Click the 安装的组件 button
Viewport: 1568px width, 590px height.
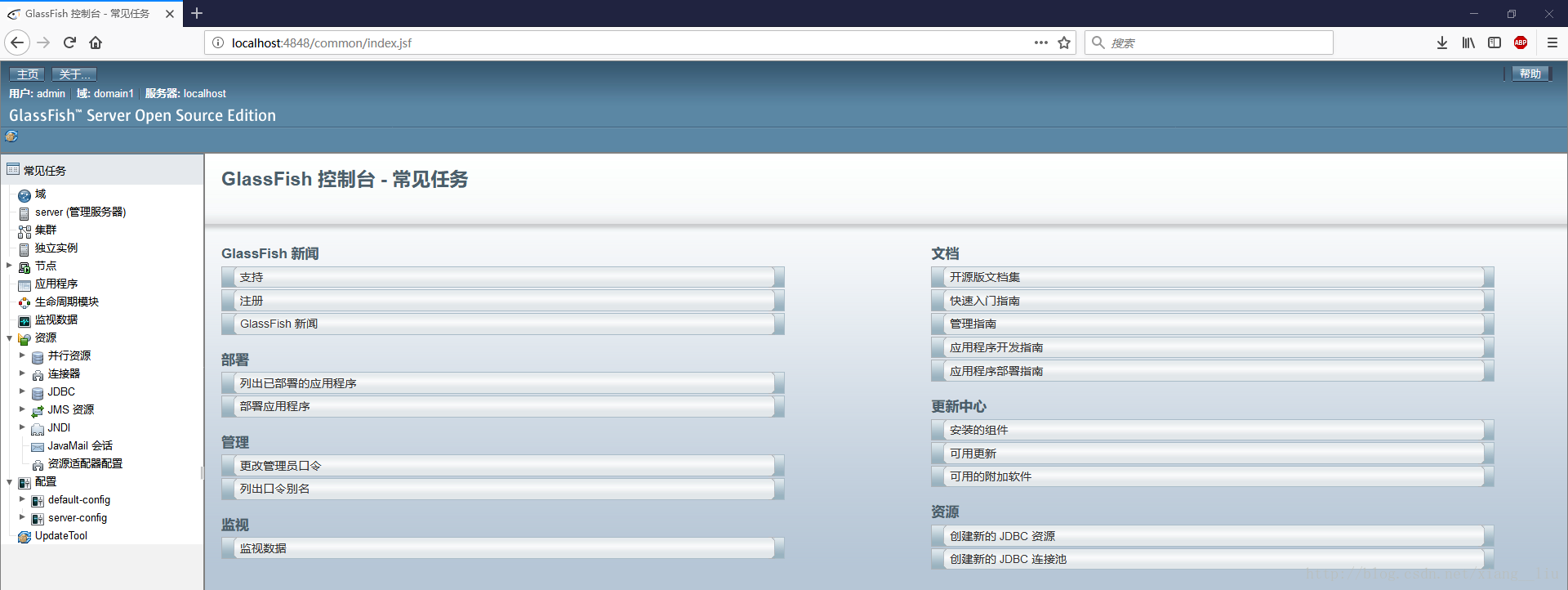[x=1213, y=430]
